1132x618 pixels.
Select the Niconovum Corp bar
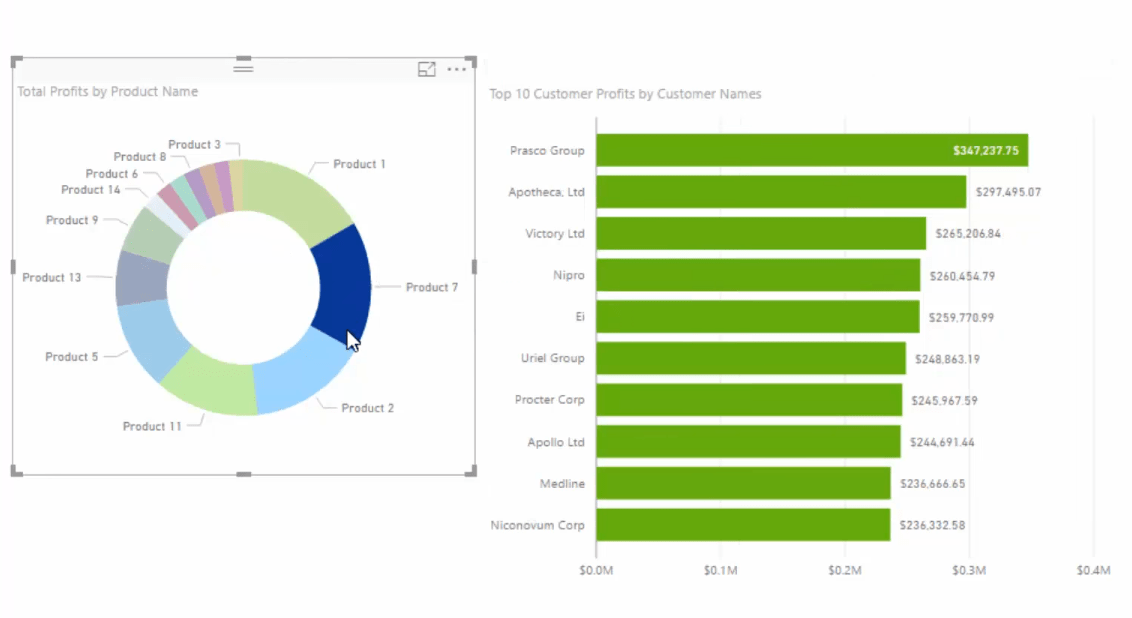tap(744, 525)
